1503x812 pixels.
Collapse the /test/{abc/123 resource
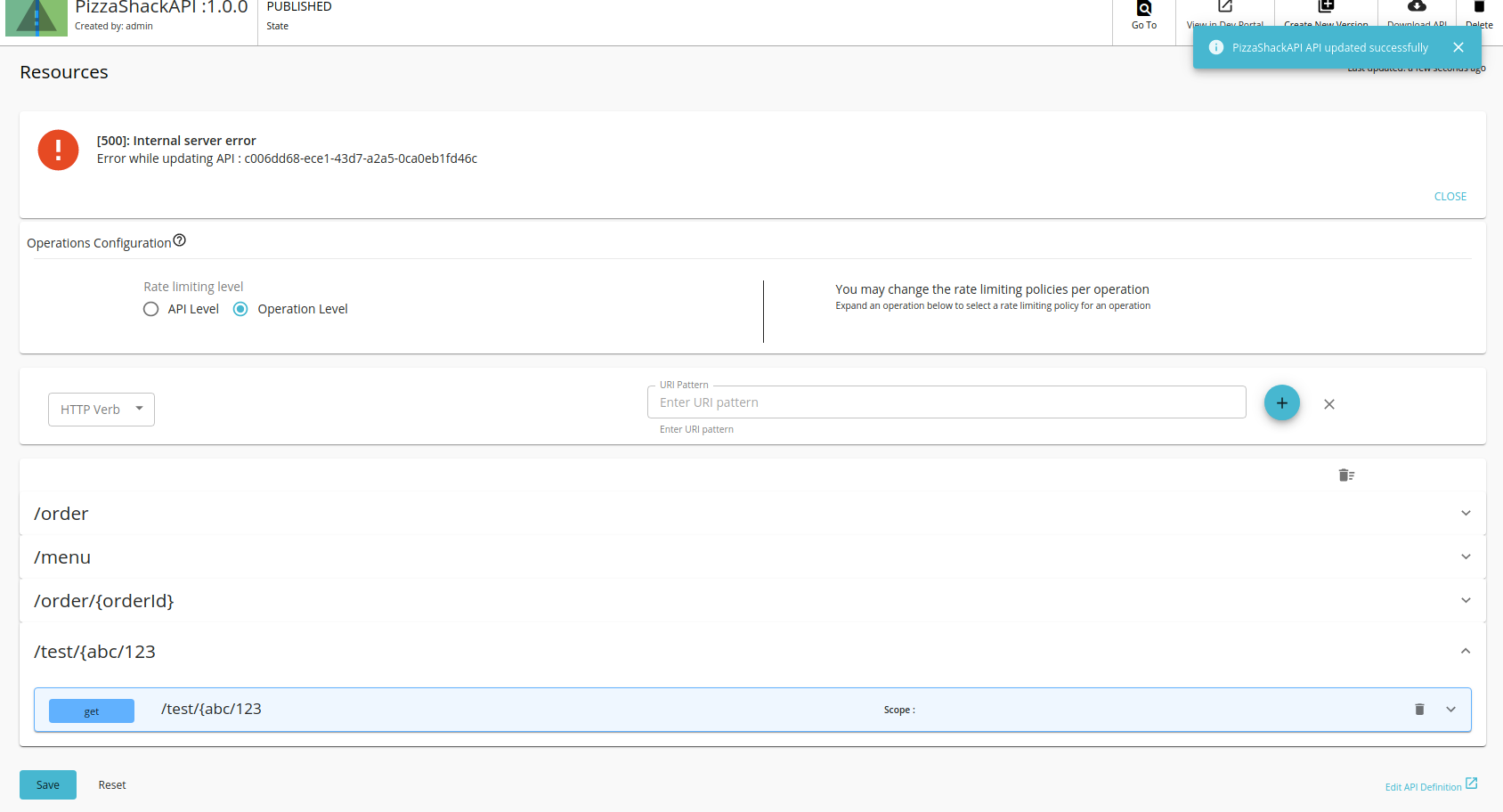tap(1465, 651)
